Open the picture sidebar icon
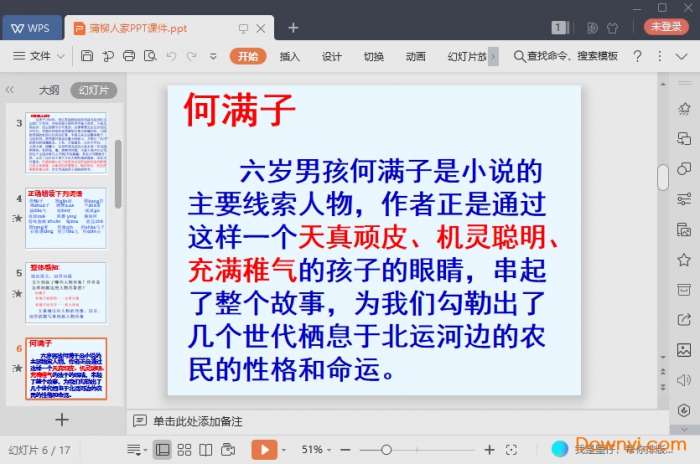This screenshot has height=464, width=700. click(x=684, y=350)
